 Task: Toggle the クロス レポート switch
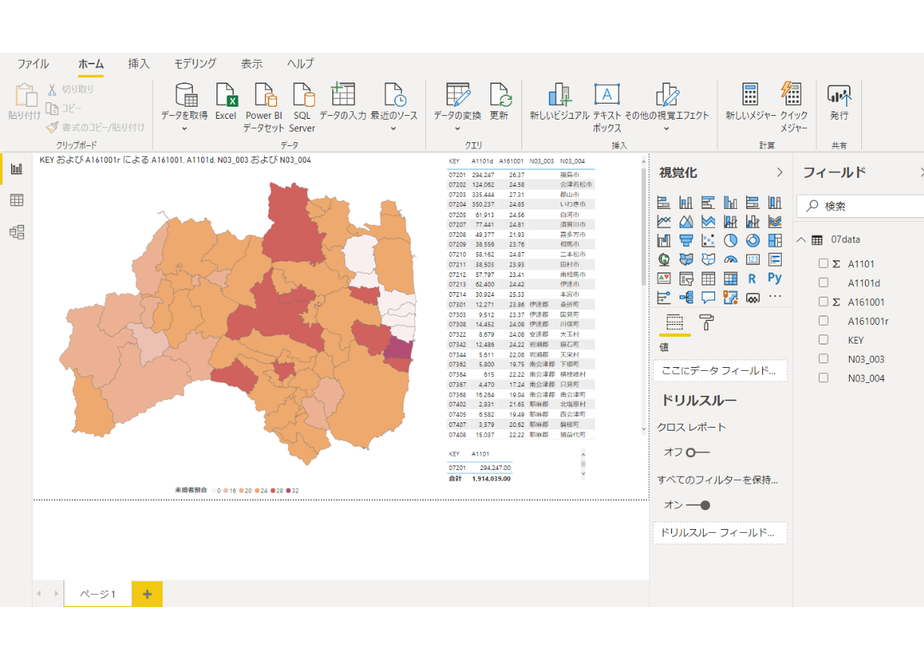[698, 453]
